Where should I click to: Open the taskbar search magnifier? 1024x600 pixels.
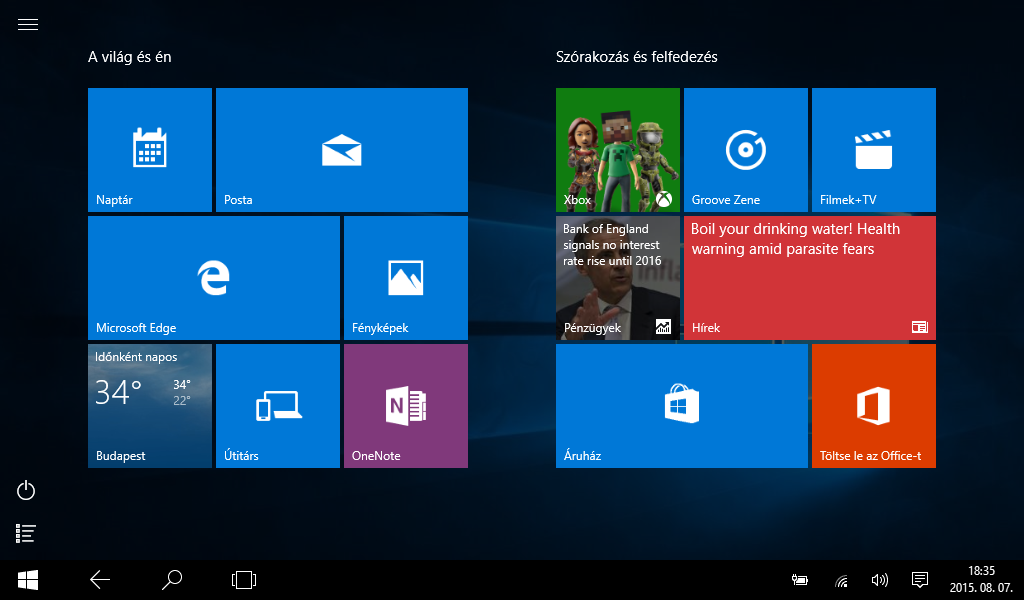[x=172, y=579]
